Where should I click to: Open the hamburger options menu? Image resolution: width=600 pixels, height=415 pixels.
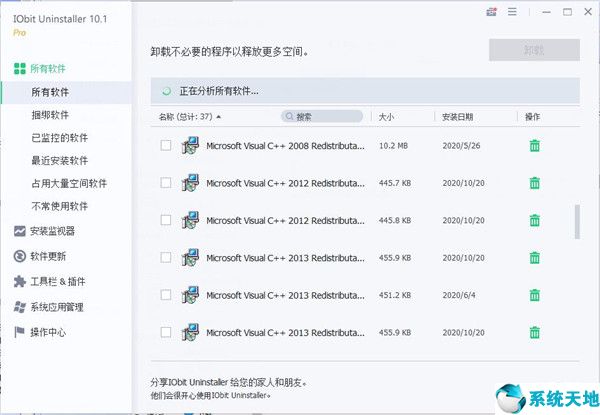point(512,12)
